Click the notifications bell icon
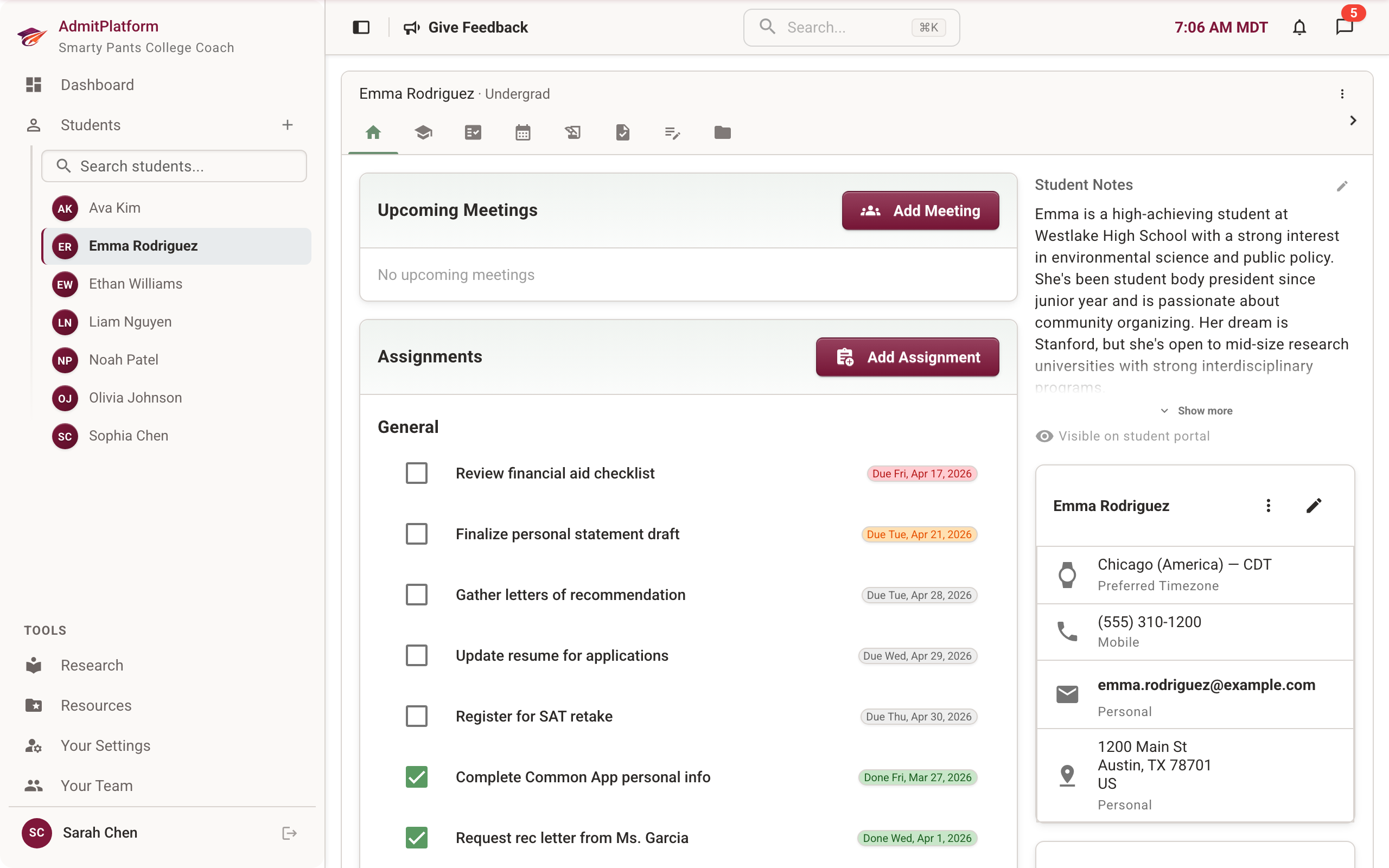This screenshot has width=1389, height=868. (1299, 27)
